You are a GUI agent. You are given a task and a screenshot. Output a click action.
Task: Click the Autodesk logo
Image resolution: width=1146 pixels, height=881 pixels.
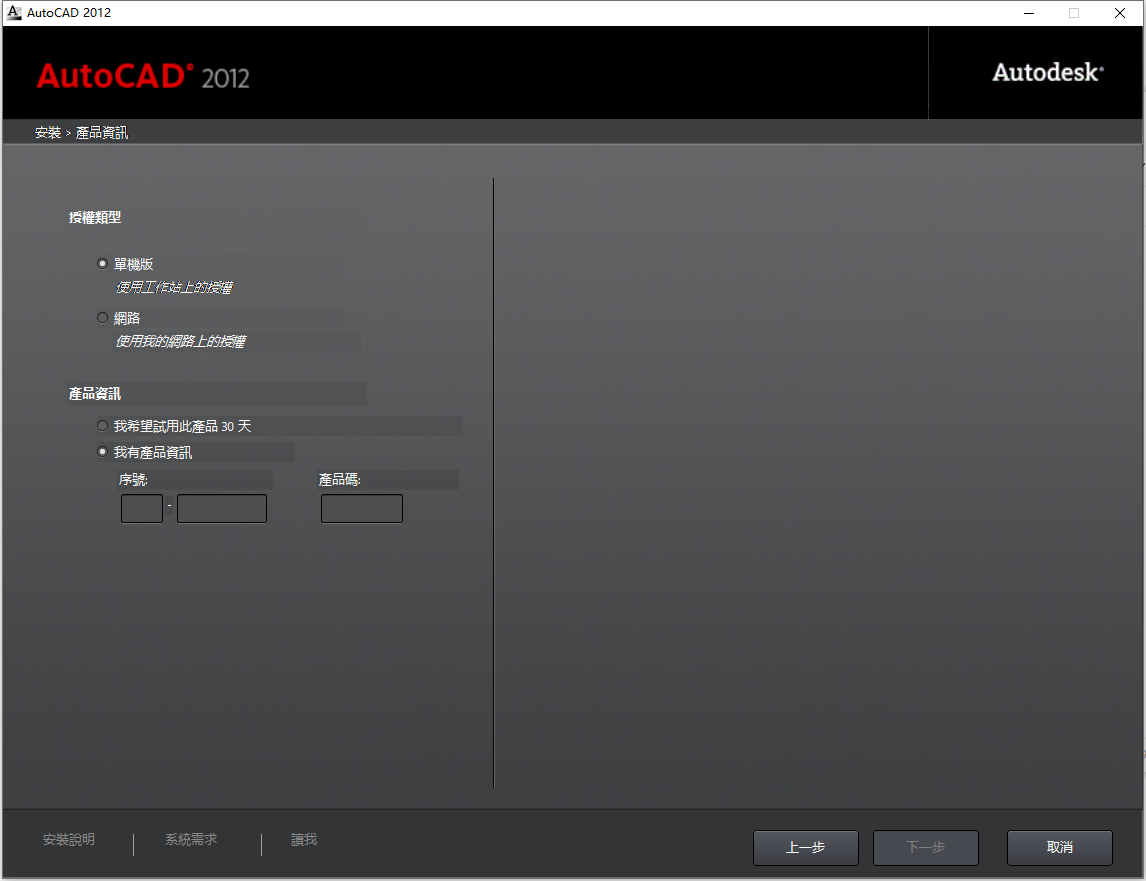pos(1047,72)
